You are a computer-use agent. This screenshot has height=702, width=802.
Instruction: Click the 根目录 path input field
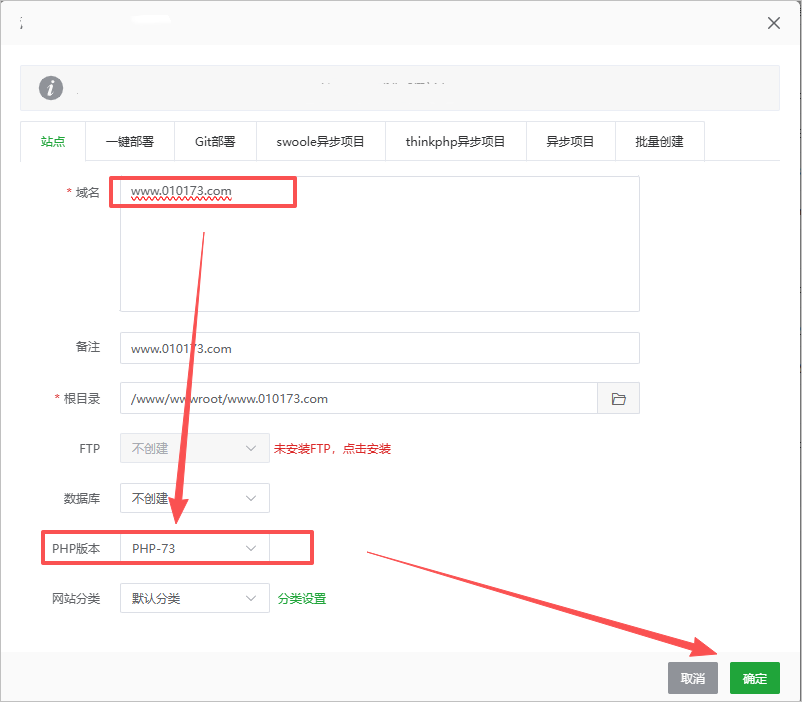tap(359, 398)
